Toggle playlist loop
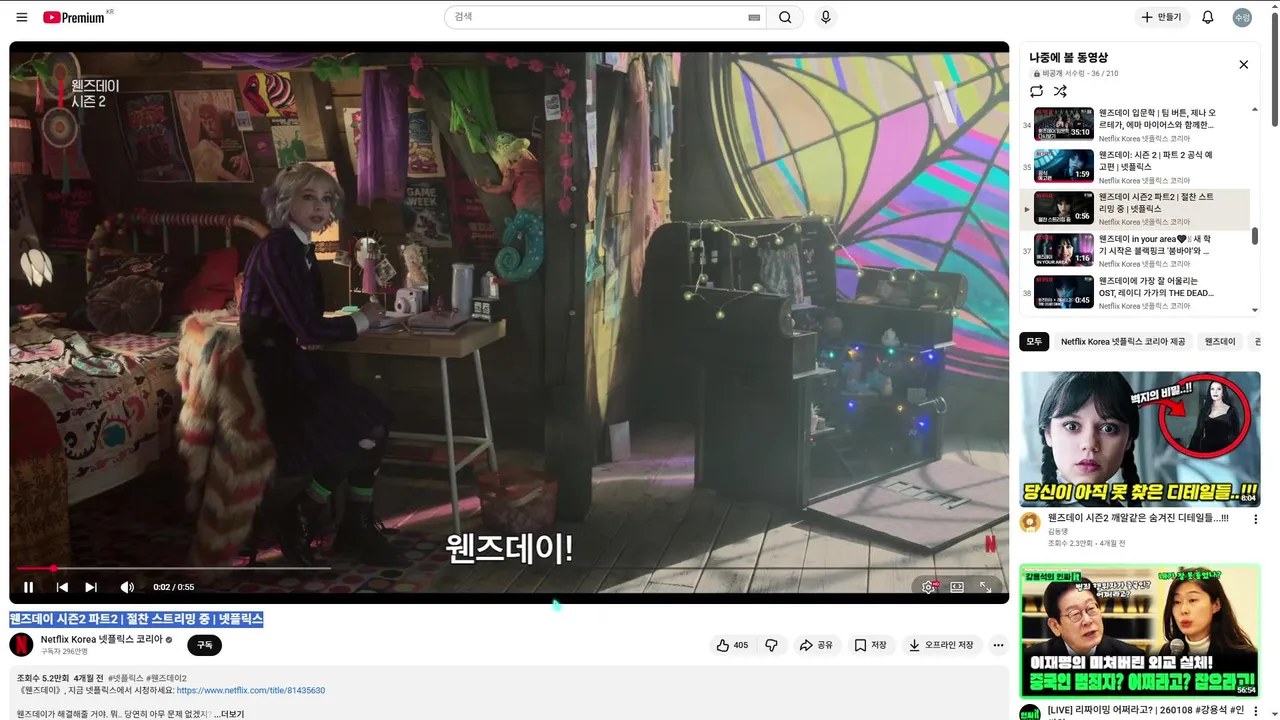 click(x=1036, y=91)
